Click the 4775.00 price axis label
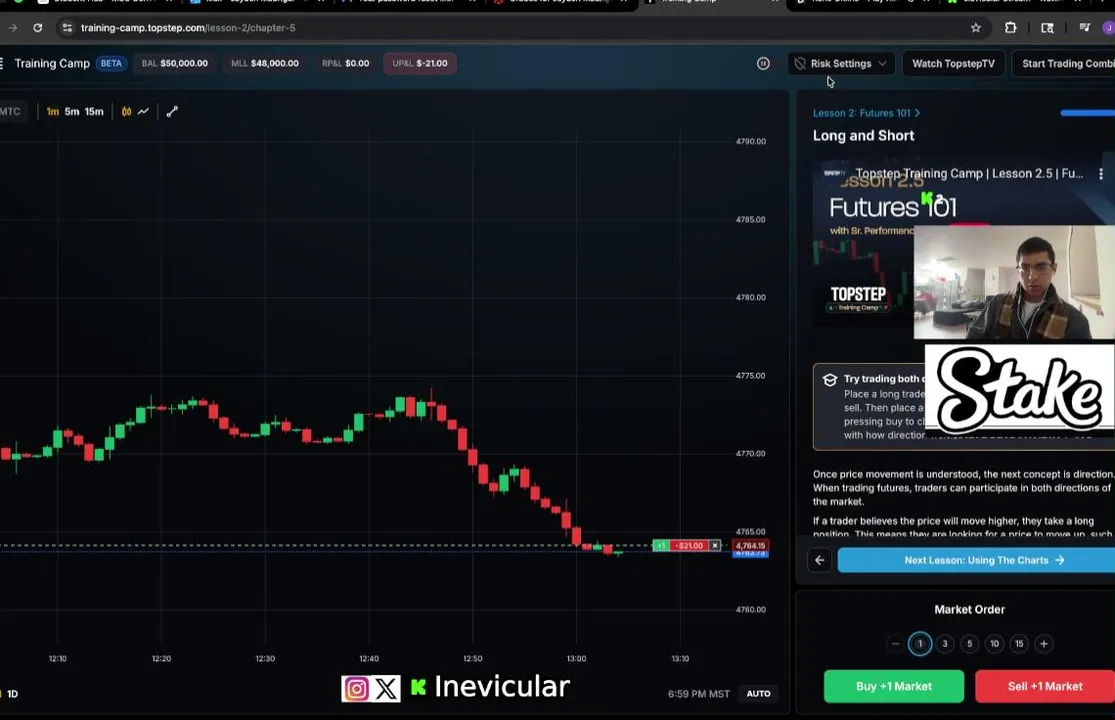This screenshot has height=720, width=1115. click(750, 376)
